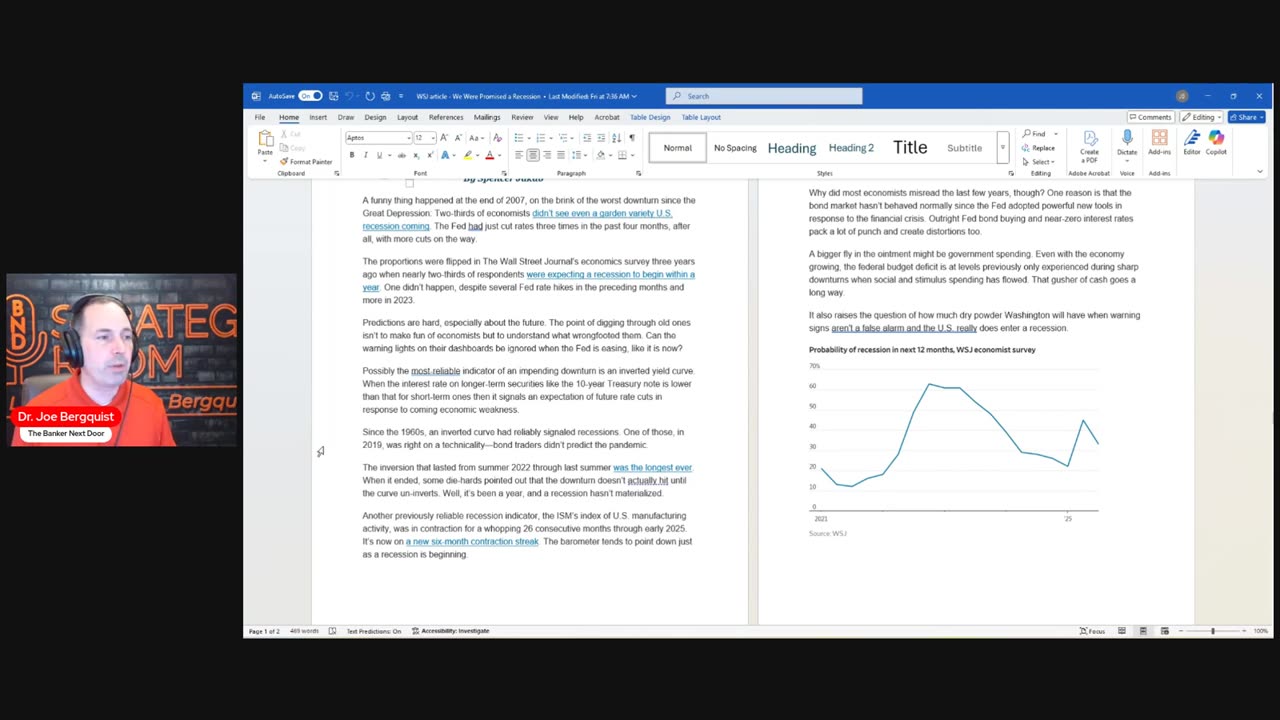
Task: Click the Shading paint bucket icon
Action: tap(601, 155)
